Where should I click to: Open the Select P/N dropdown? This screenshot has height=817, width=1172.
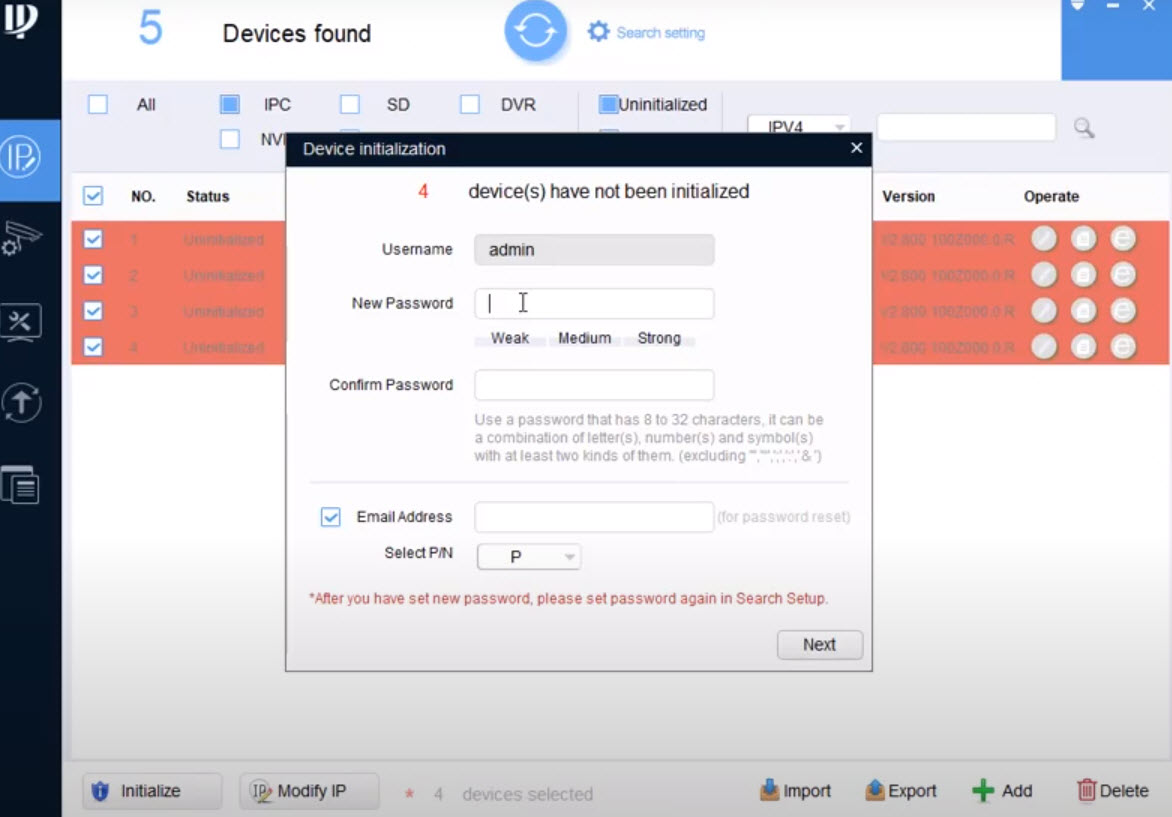point(528,556)
